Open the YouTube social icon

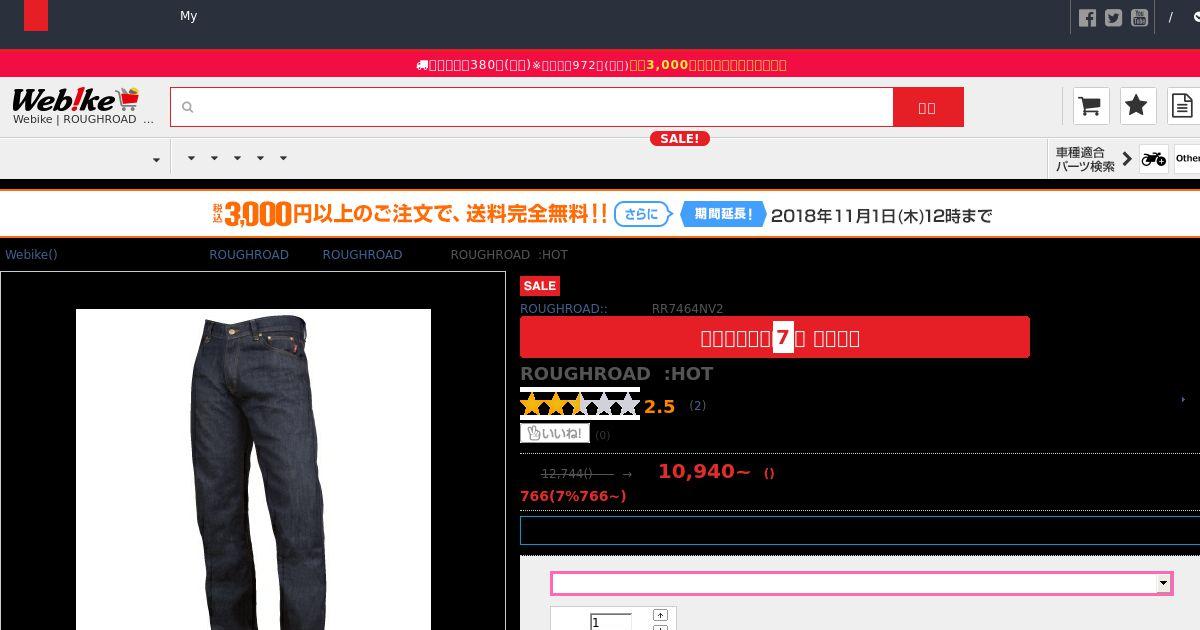click(1139, 18)
